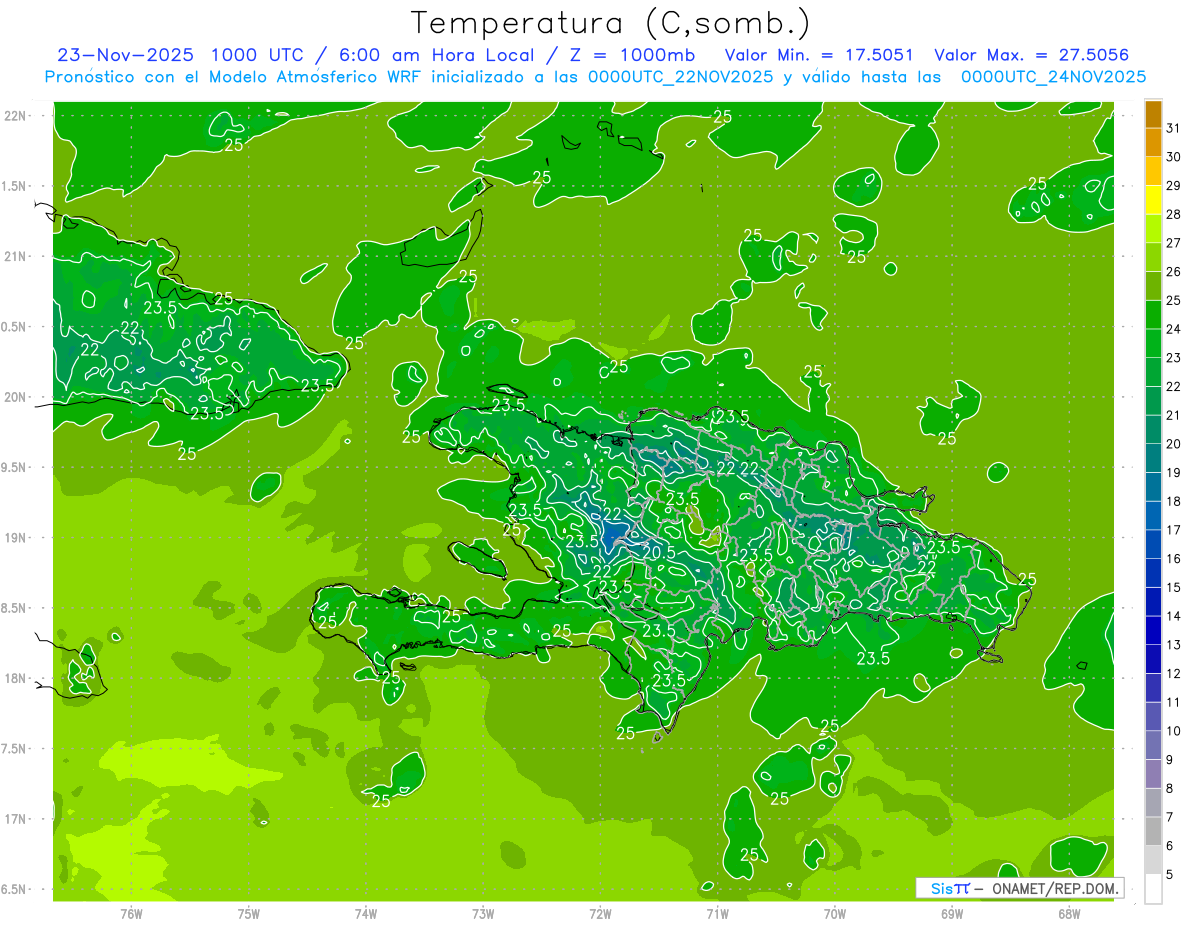Click the '70W' longitude label
The height and width of the screenshot is (927, 1200).
click(835, 913)
